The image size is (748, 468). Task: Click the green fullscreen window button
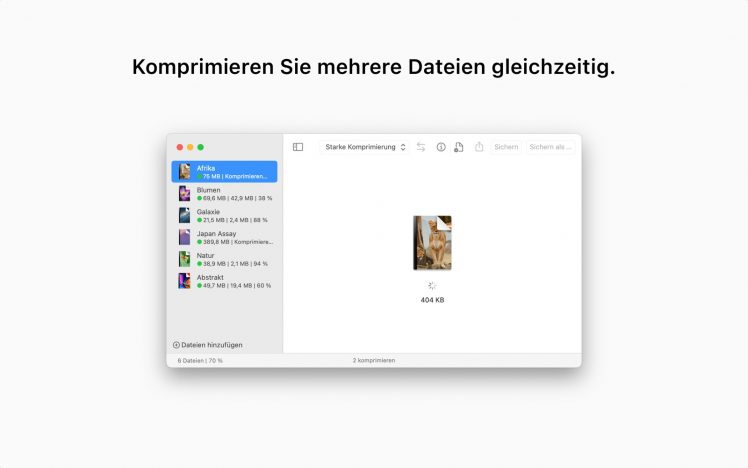click(200, 147)
